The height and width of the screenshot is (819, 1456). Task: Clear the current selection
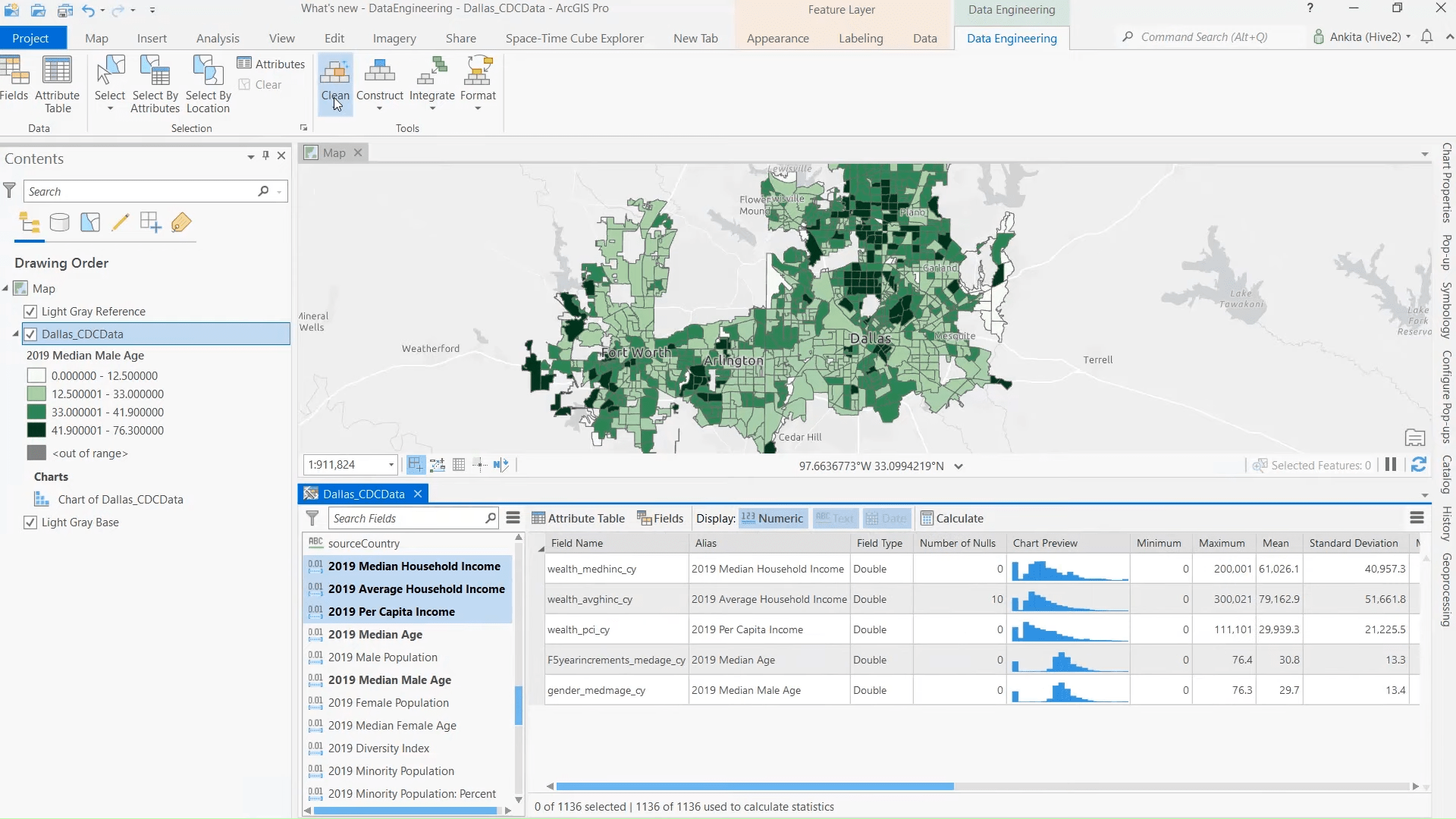tap(260, 84)
